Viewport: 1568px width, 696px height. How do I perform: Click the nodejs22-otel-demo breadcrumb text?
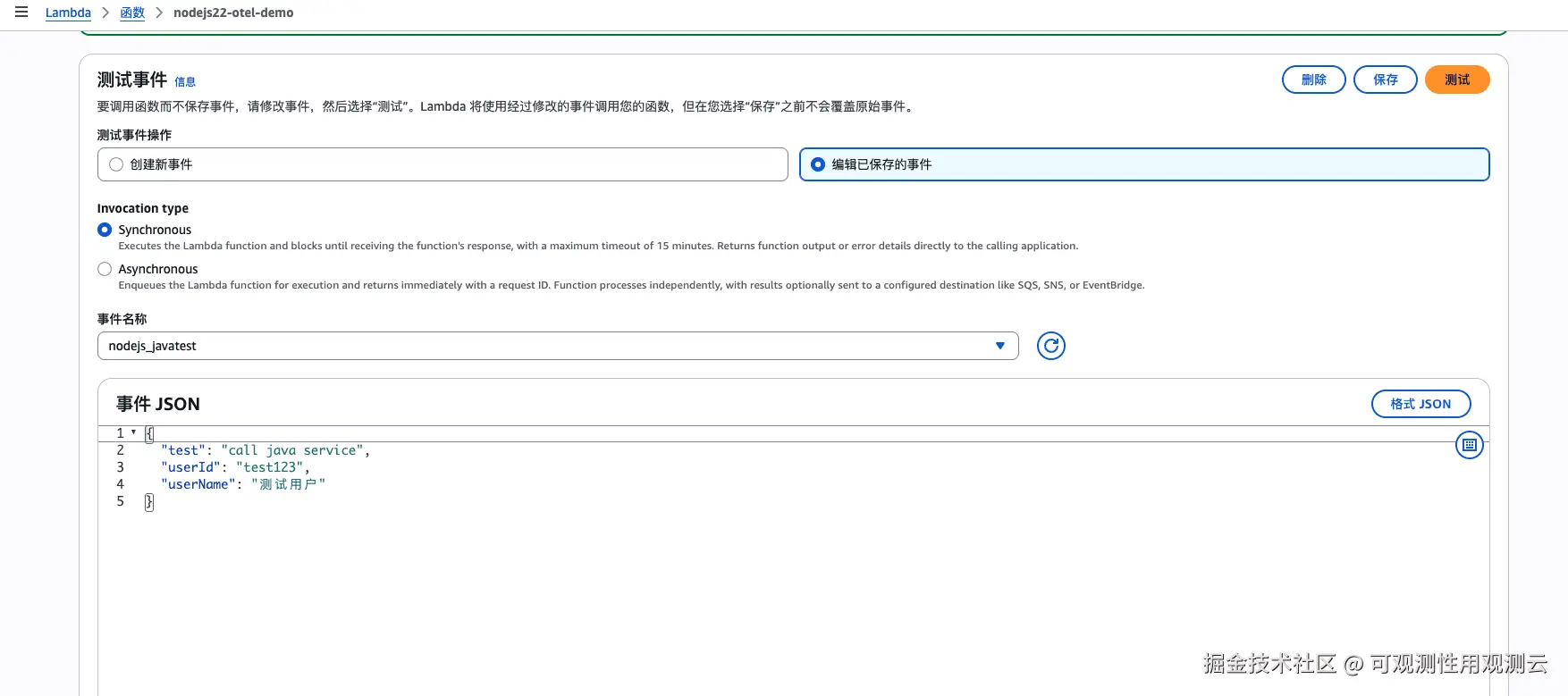(x=233, y=13)
